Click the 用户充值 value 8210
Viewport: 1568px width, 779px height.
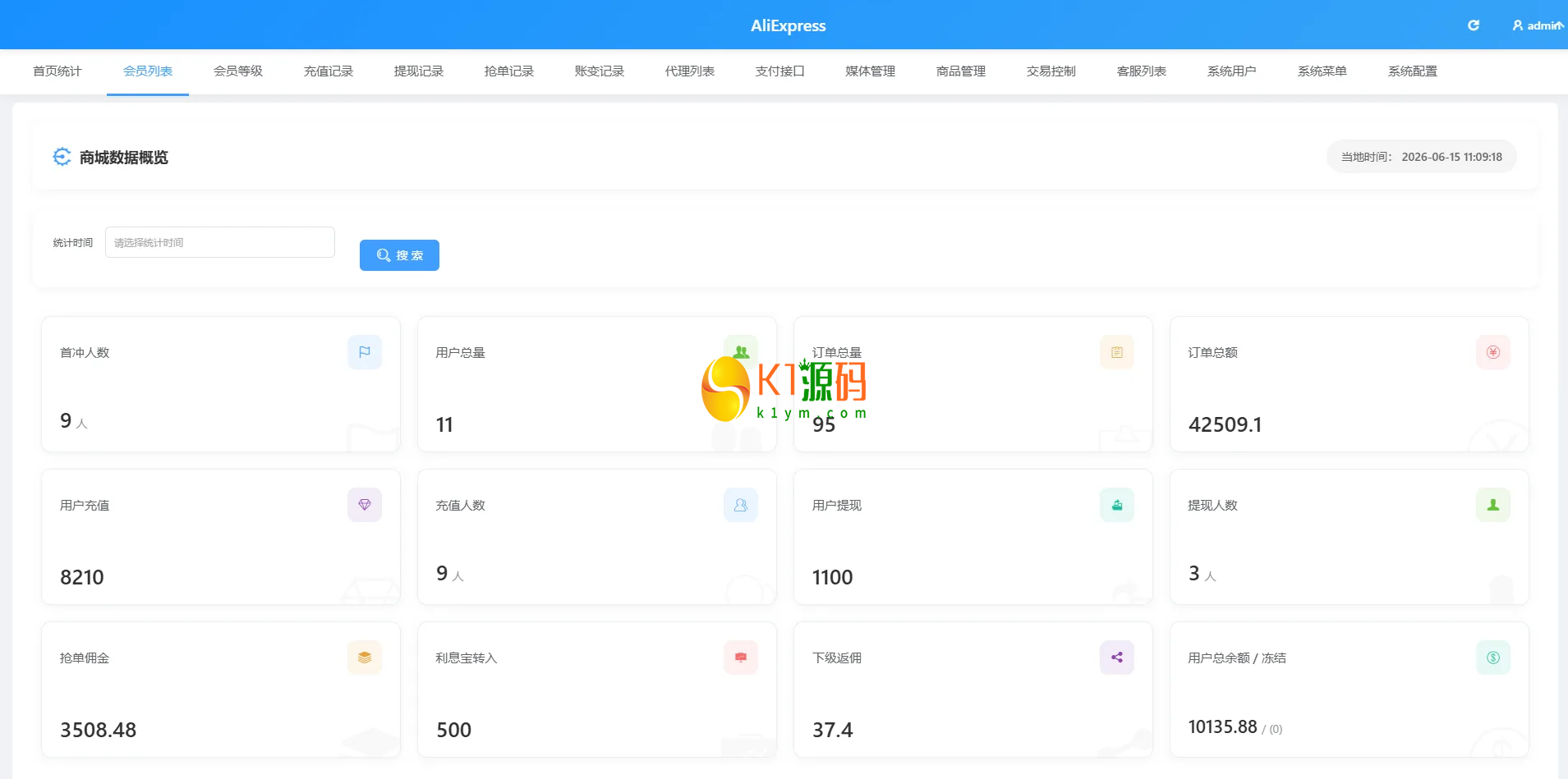tap(82, 577)
